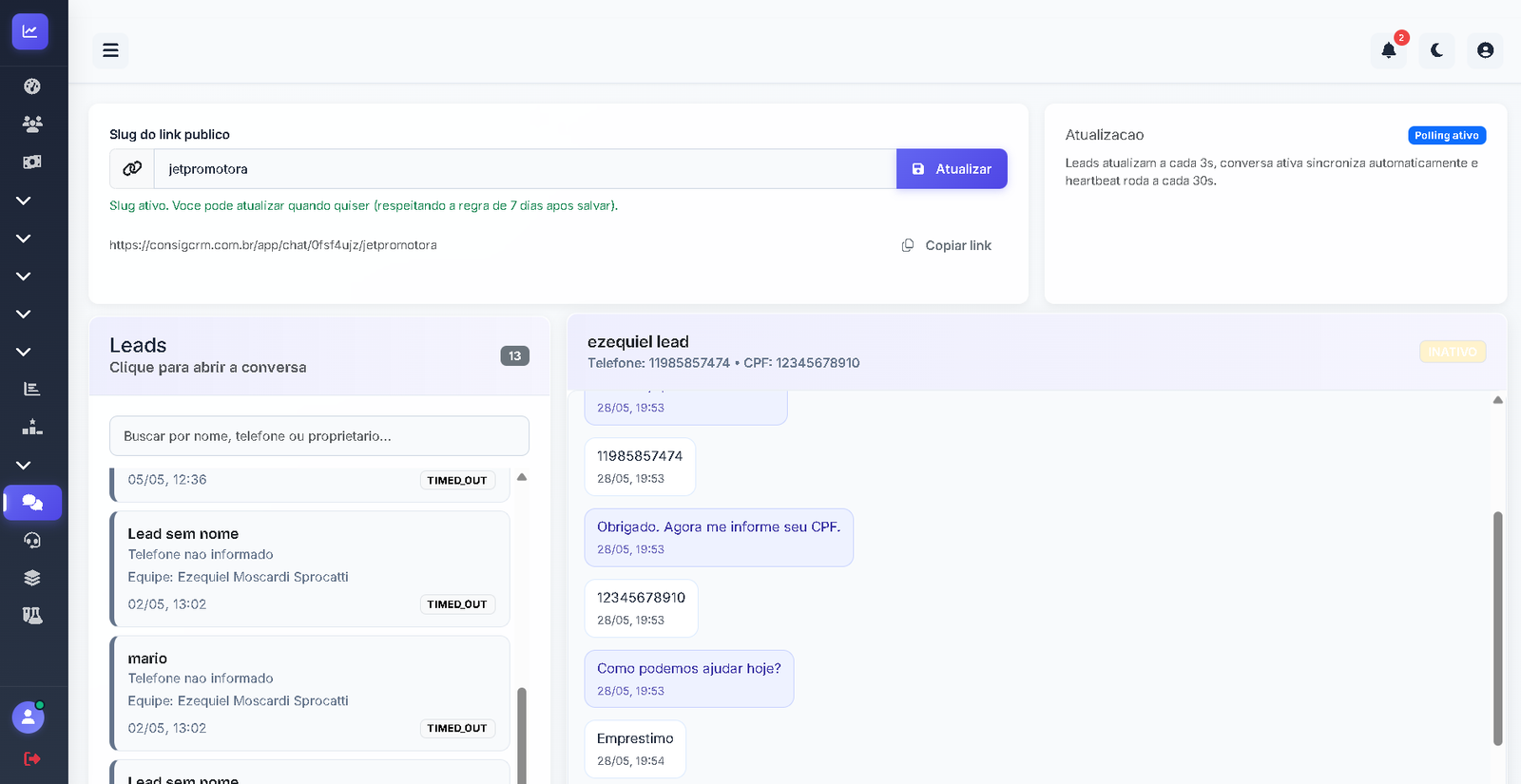Focus the Buscar por nome search field

pyautogui.click(x=319, y=436)
